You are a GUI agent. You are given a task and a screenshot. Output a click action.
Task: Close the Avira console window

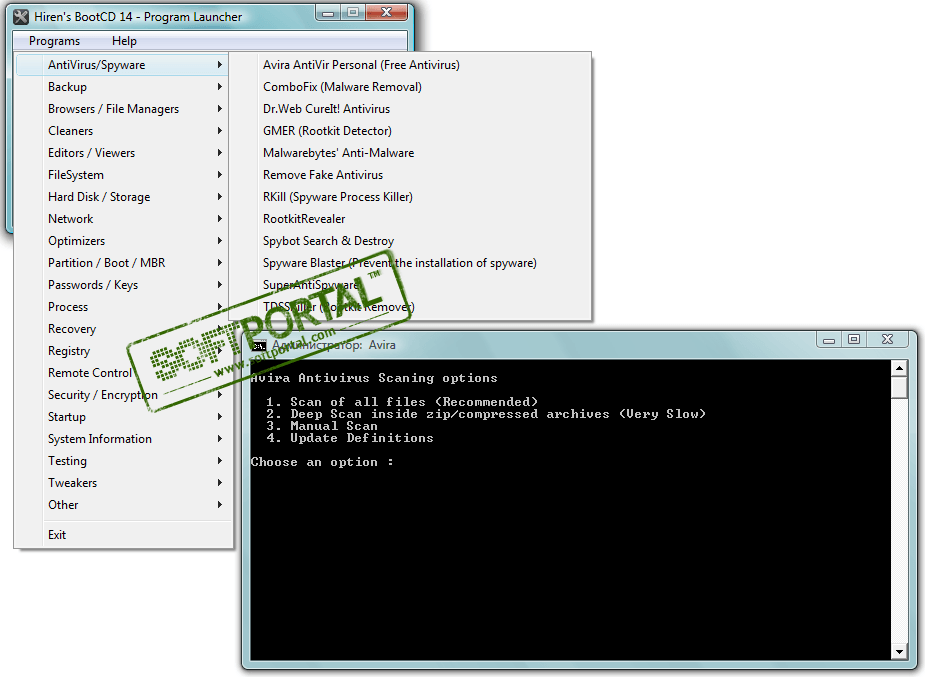point(887,340)
